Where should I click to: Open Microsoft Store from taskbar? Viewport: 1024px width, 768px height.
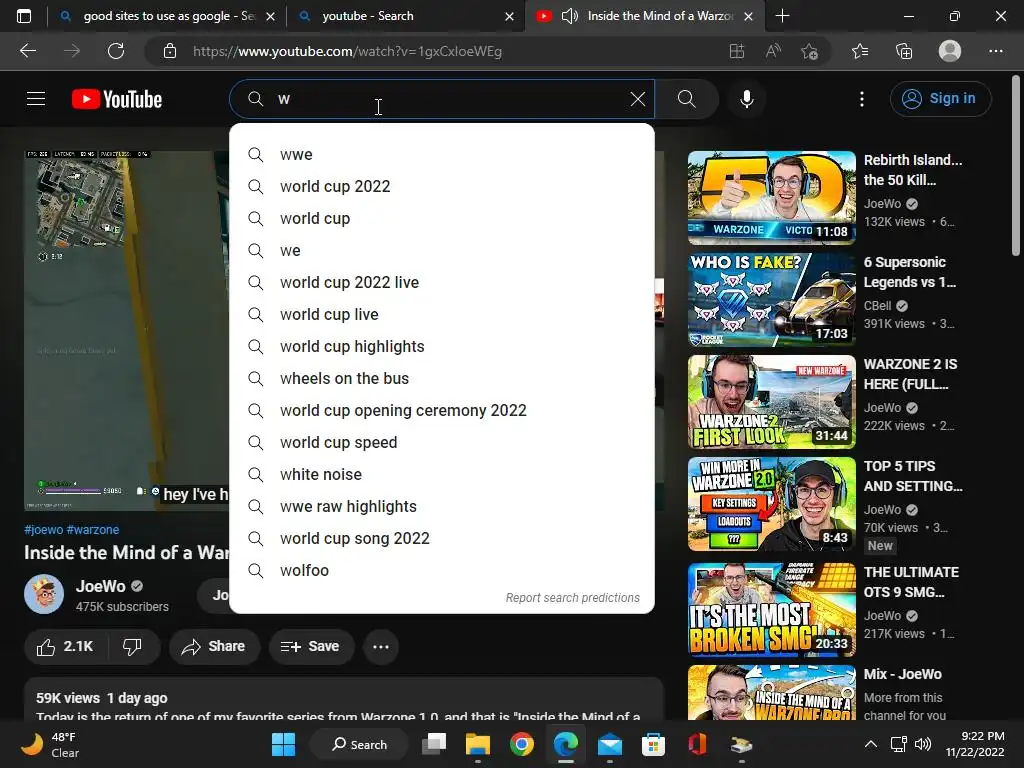tap(653, 744)
